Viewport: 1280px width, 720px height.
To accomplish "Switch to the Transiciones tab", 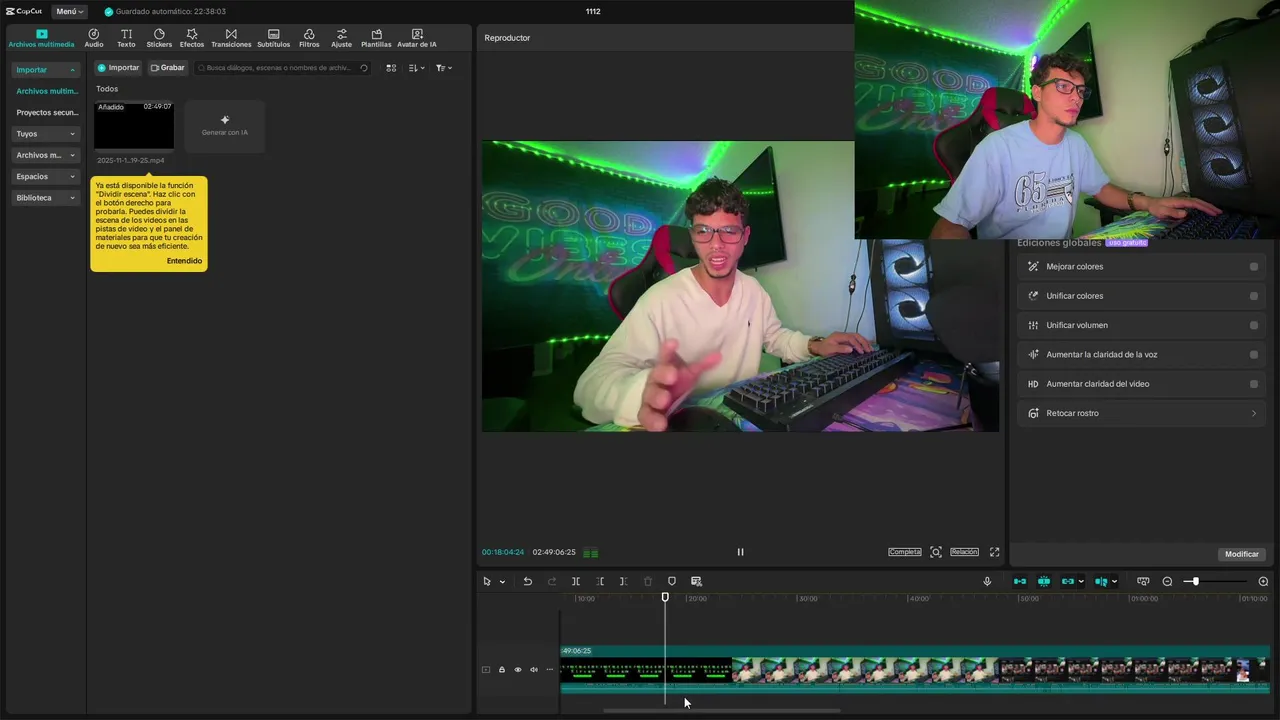I will [x=231, y=38].
